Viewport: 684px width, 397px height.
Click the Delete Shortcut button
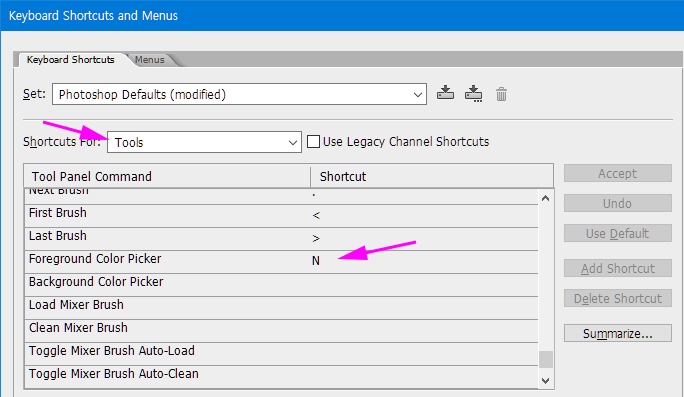click(617, 298)
